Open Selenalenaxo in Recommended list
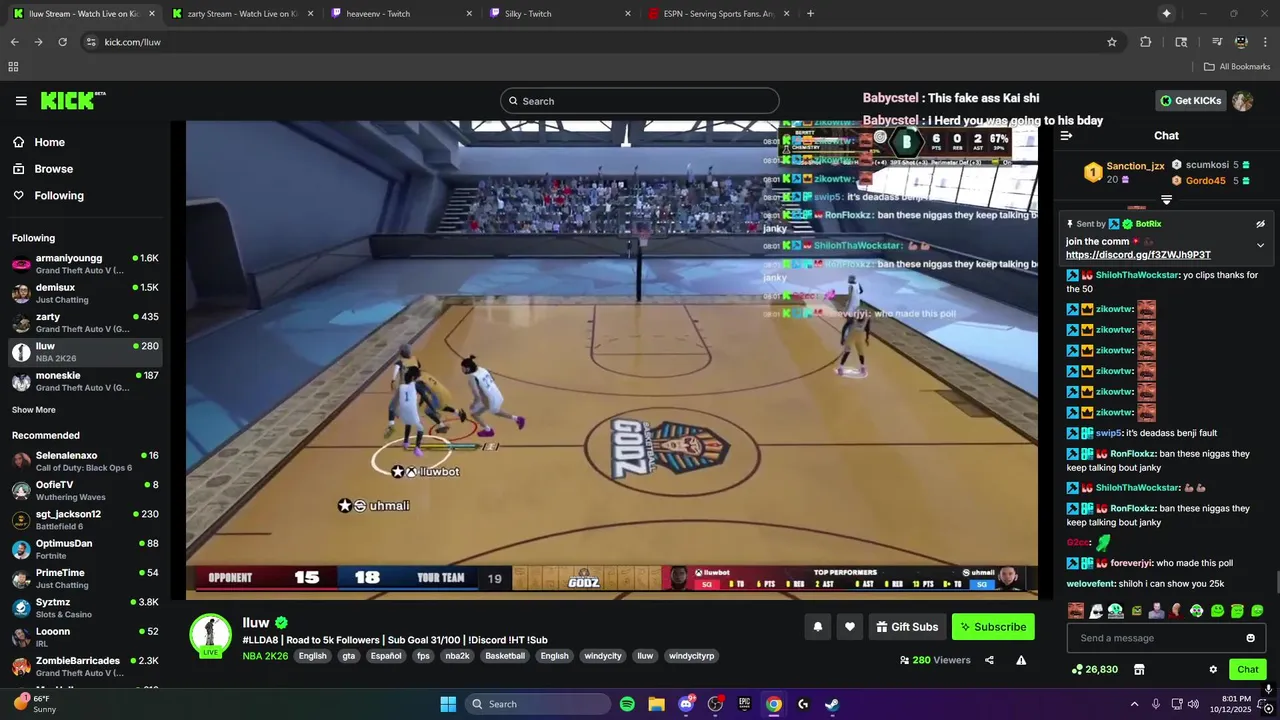 click(84, 461)
